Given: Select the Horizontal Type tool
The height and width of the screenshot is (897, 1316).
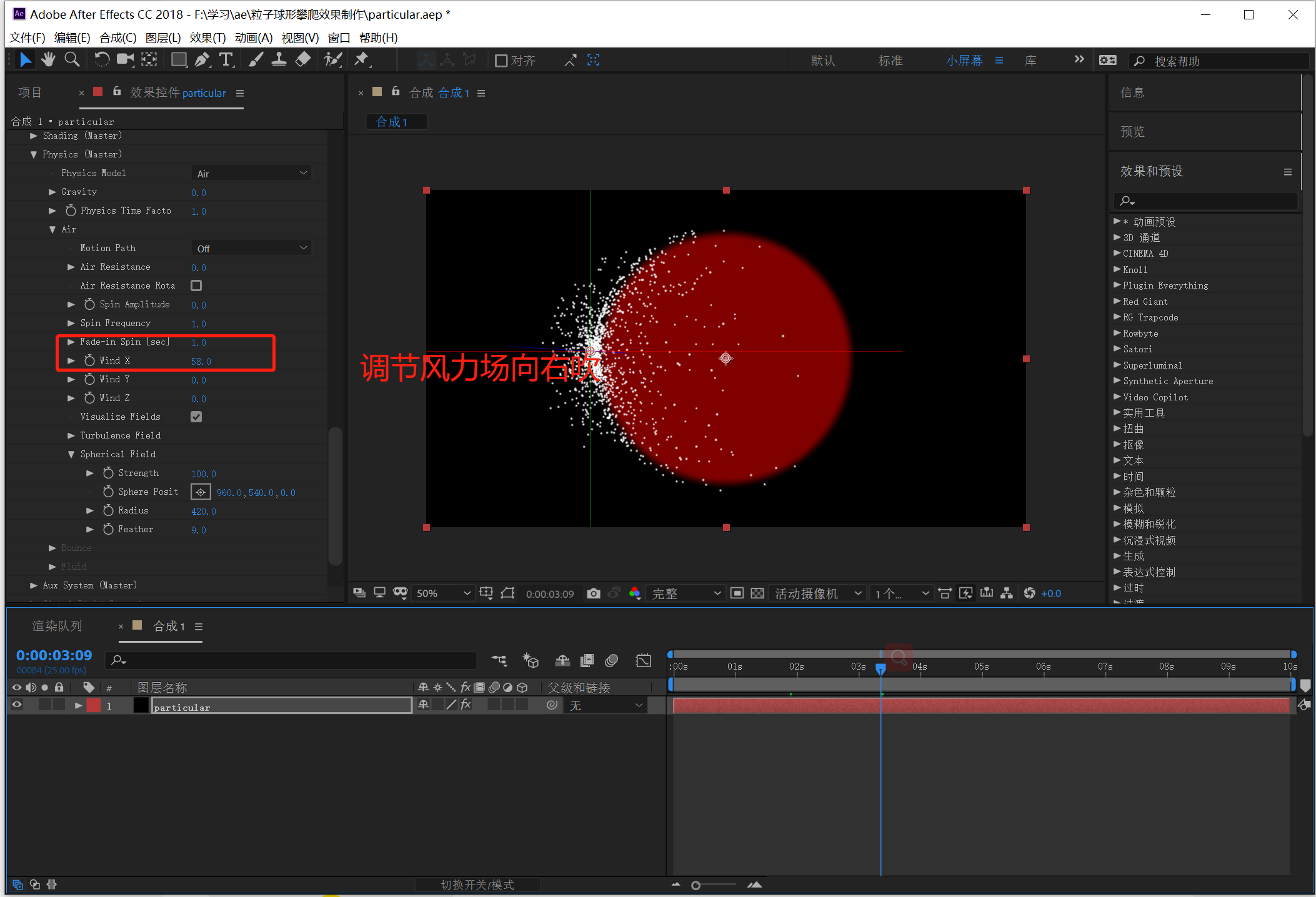Looking at the screenshot, I should [226, 60].
